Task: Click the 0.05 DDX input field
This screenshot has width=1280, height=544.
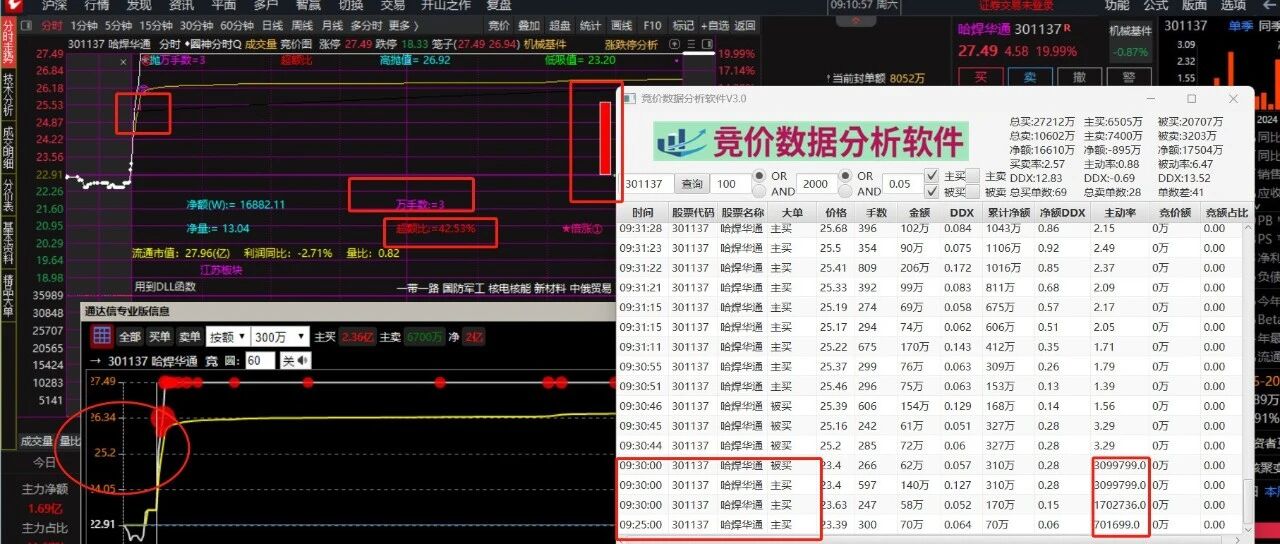Action: point(901,184)
